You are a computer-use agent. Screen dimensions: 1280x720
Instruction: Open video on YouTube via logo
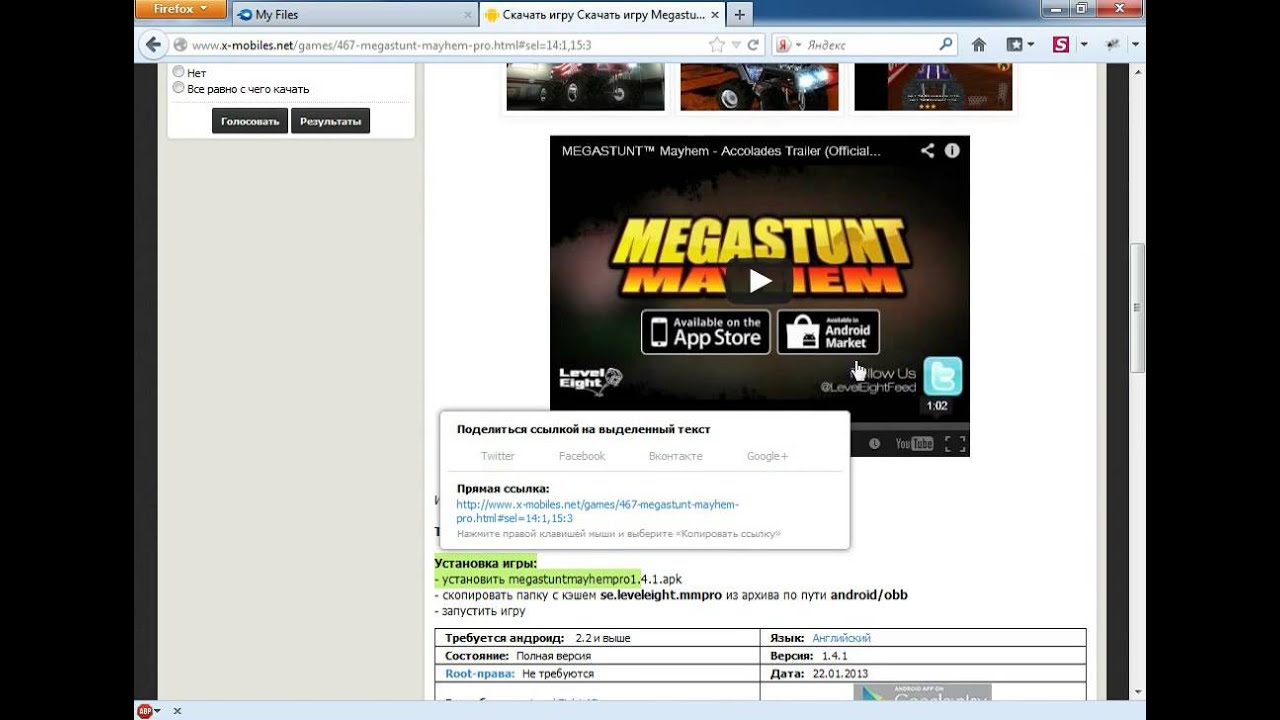[914, 443]
